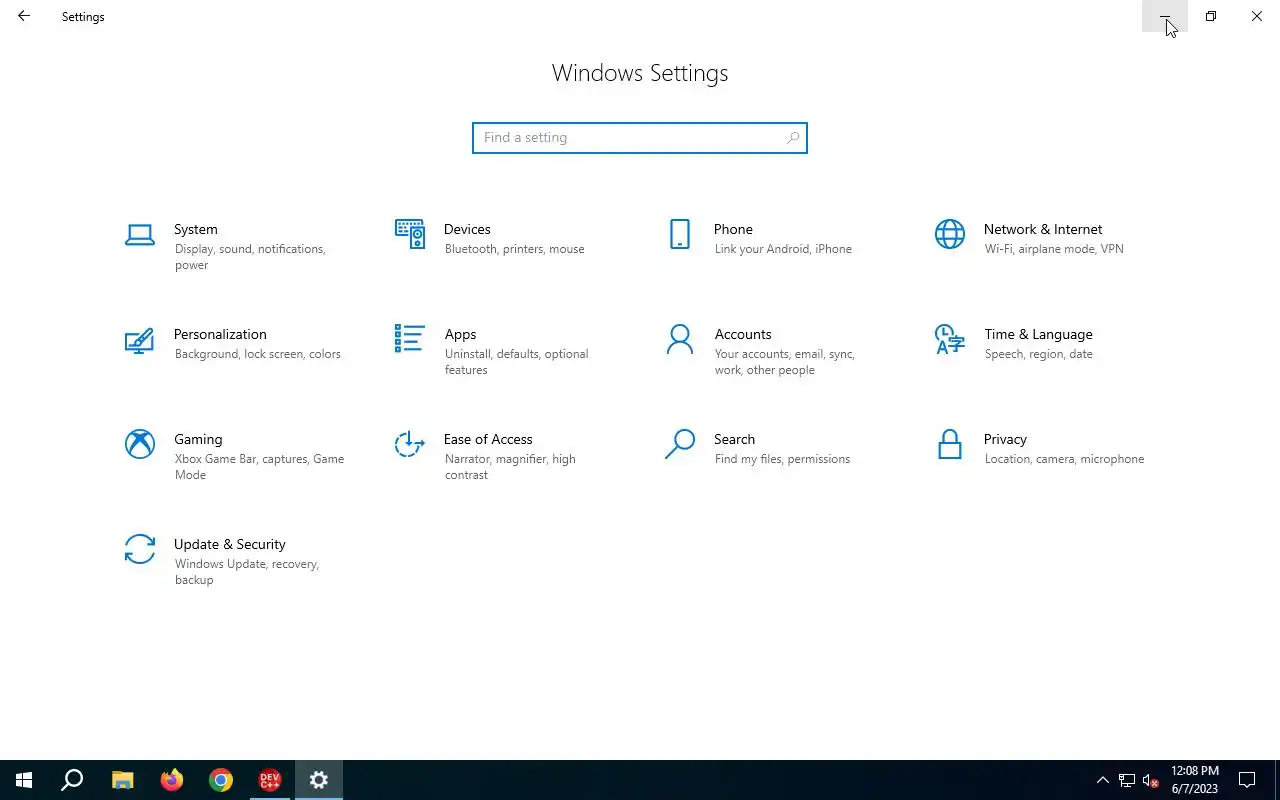Image resolution: width=1280 pixels, height=800 pixels.
Task: Click 'Bluetooth, printers, mouse' description
Action: tap(514, 249)
